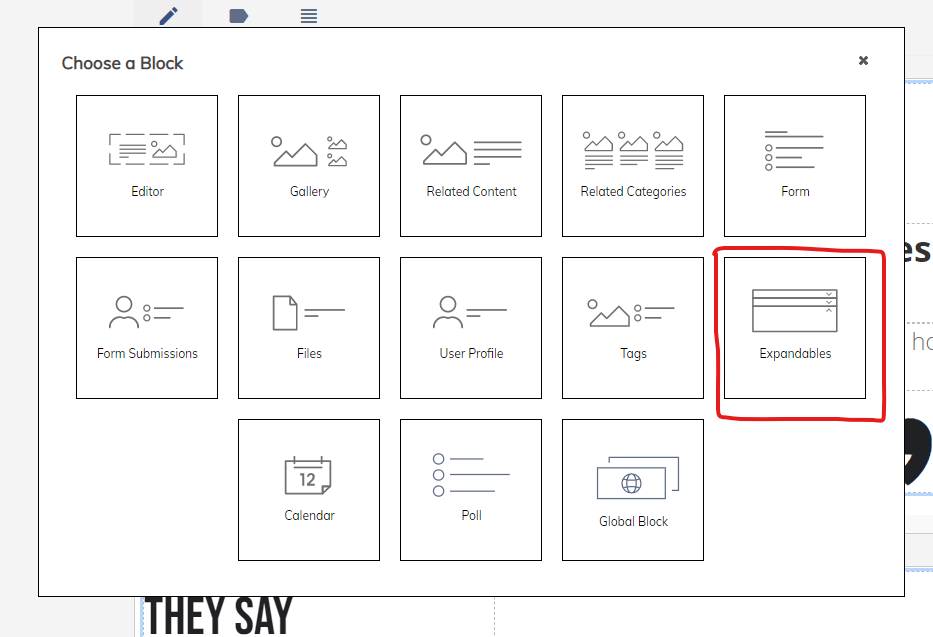Viewport: 933px width, 637px height.
Task: Open the tag label tab
Action: pyautogui.click(x=238, y=15)
